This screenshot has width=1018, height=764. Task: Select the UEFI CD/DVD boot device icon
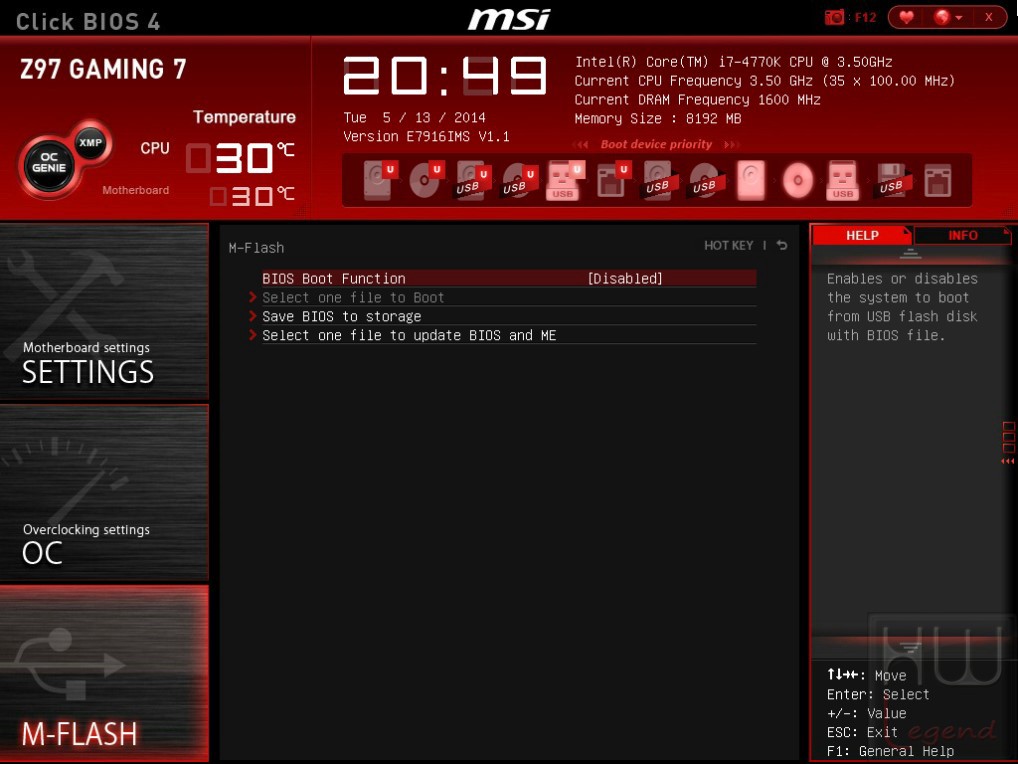(x=426, y=180)
